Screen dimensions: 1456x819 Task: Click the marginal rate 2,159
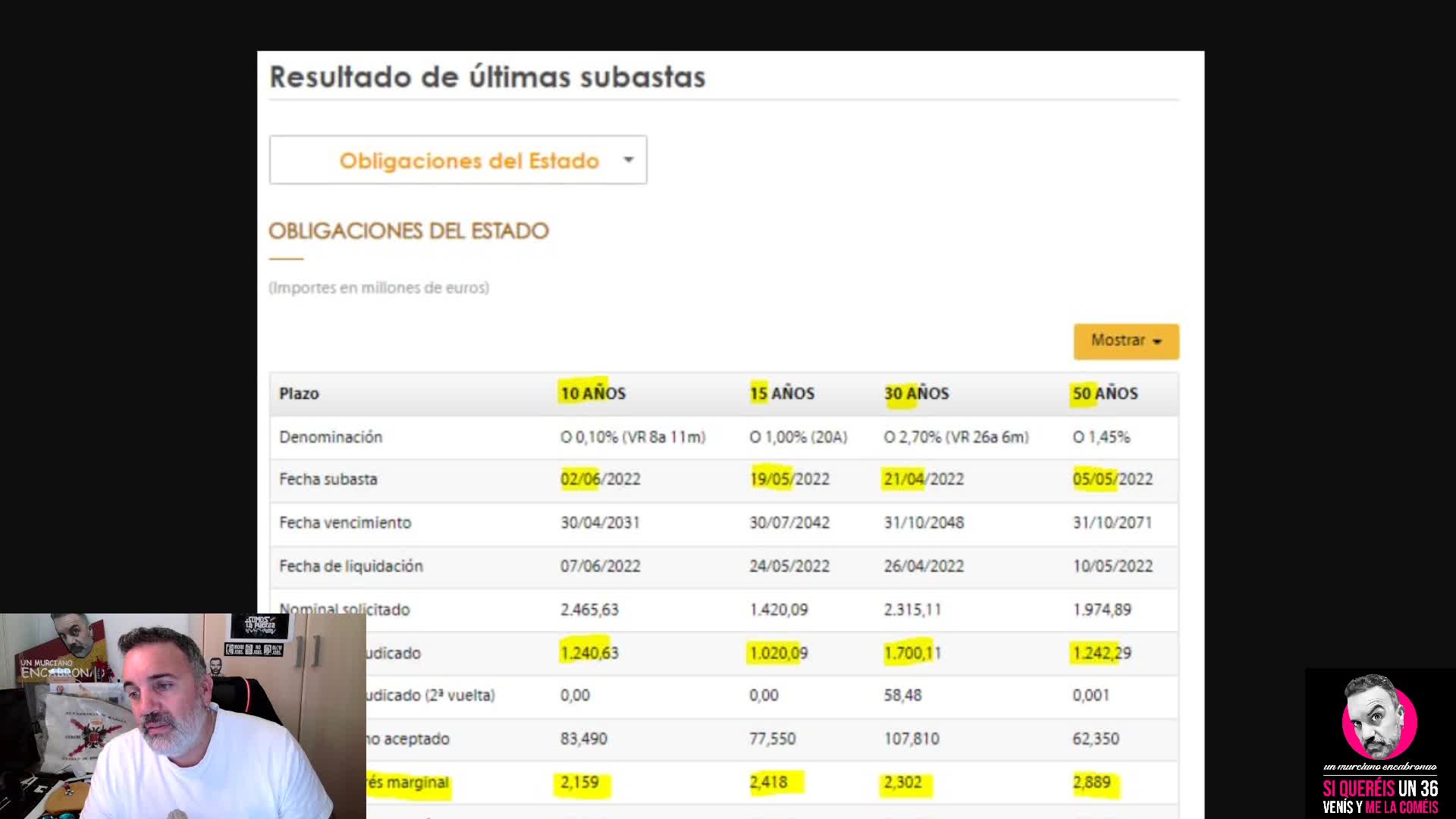pos(580,783)
